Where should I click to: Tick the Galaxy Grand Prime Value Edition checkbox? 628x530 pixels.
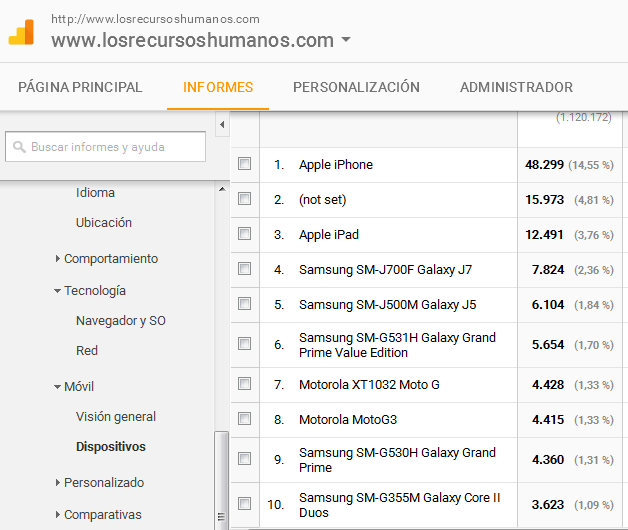click(x=244, y=344)
